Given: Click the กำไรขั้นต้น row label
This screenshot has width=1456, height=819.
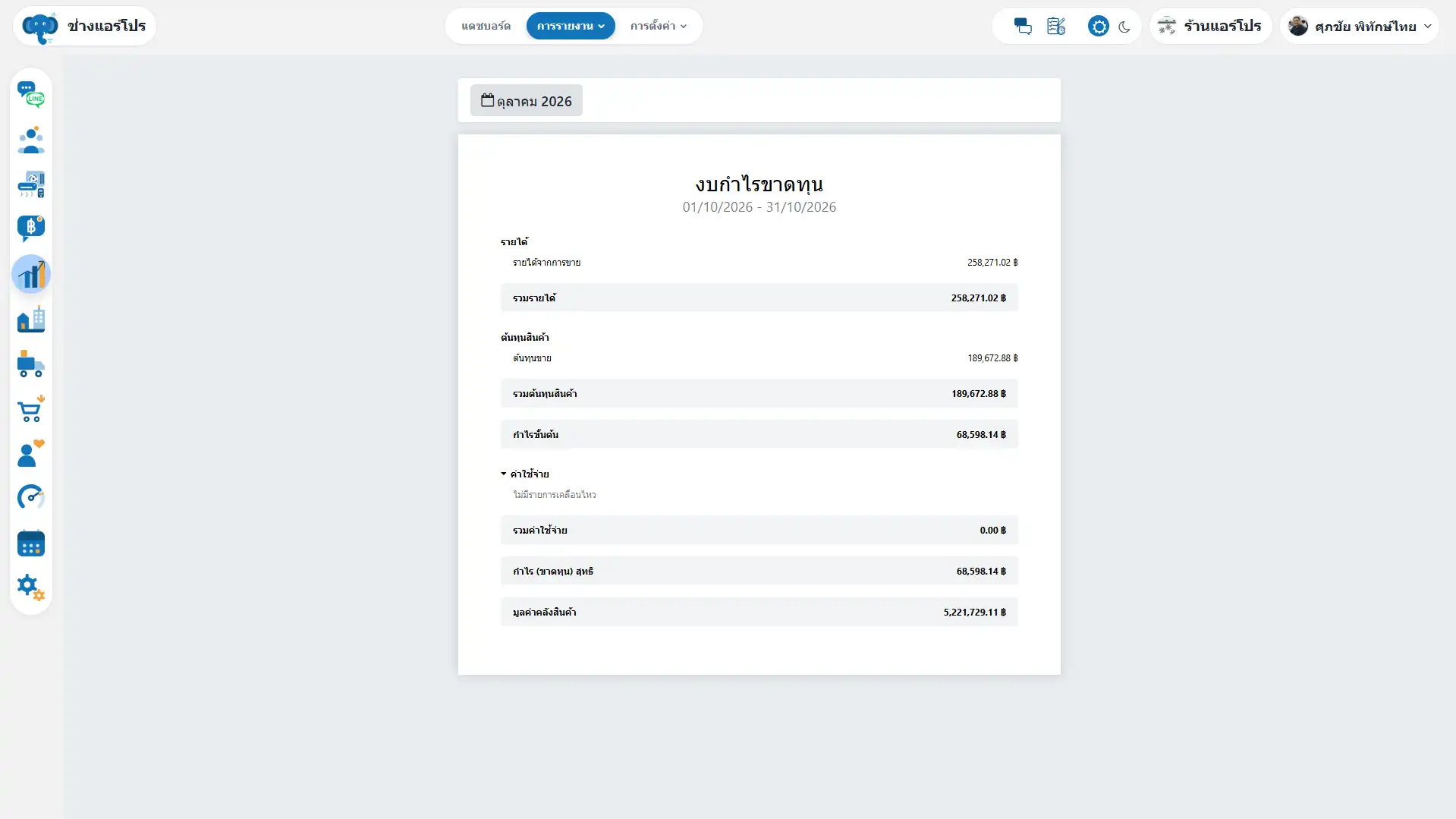Looking at the screenshot, I should (x=536, y=435).
